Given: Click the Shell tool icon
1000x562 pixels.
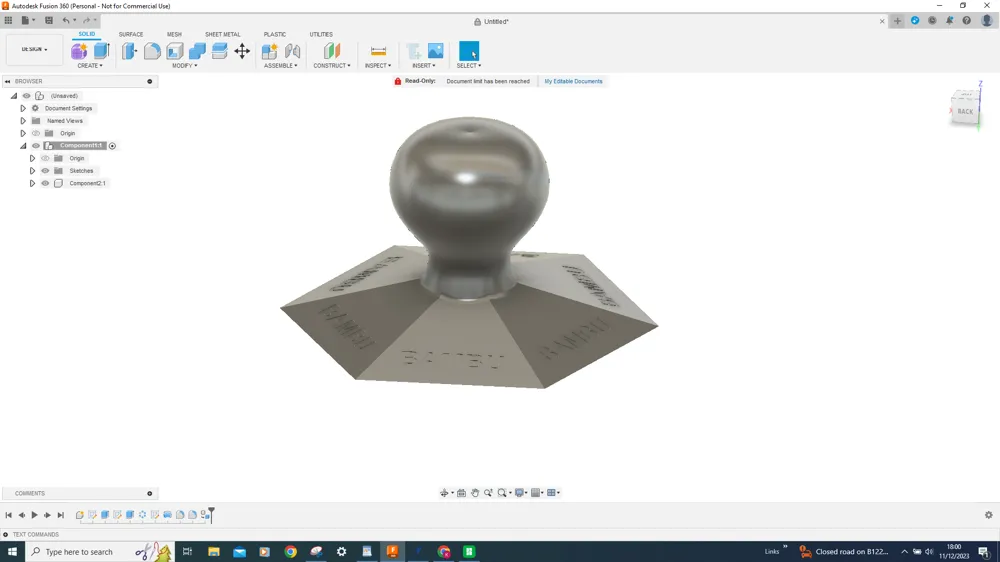Looking at the screenshot, I should tap(175, 51).
